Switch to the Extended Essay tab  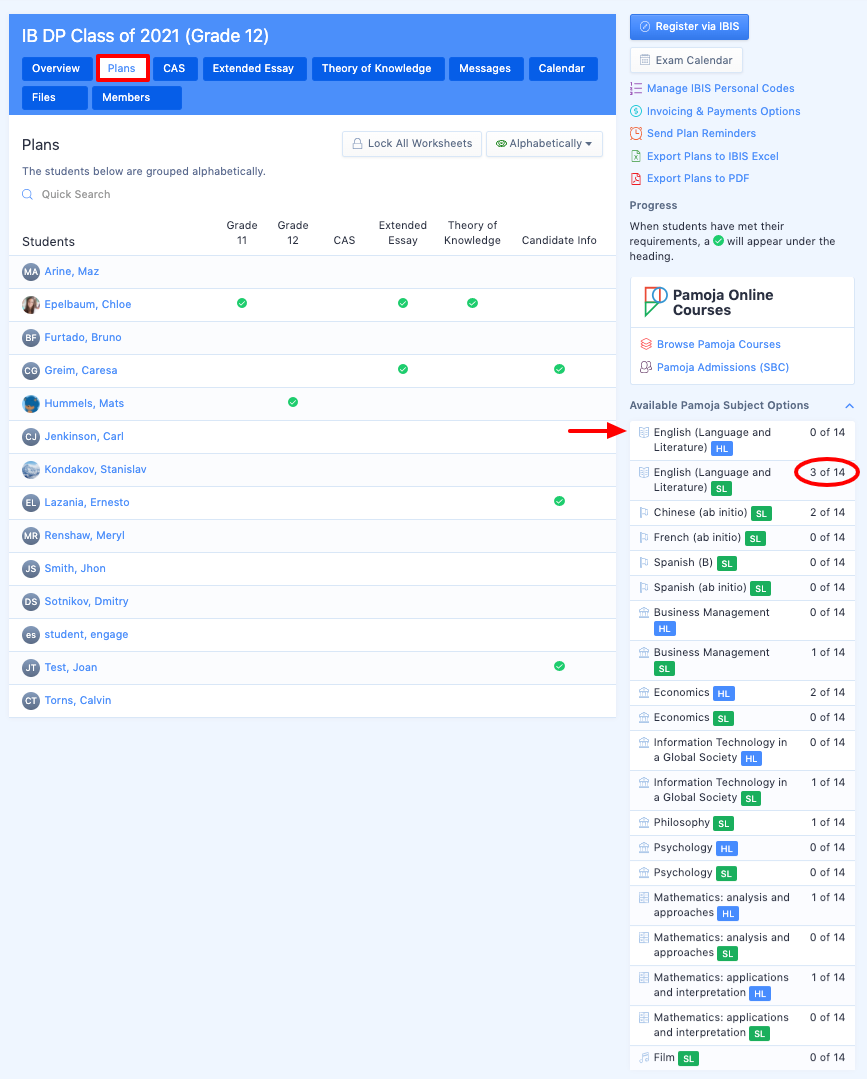(x=253, y=69)
